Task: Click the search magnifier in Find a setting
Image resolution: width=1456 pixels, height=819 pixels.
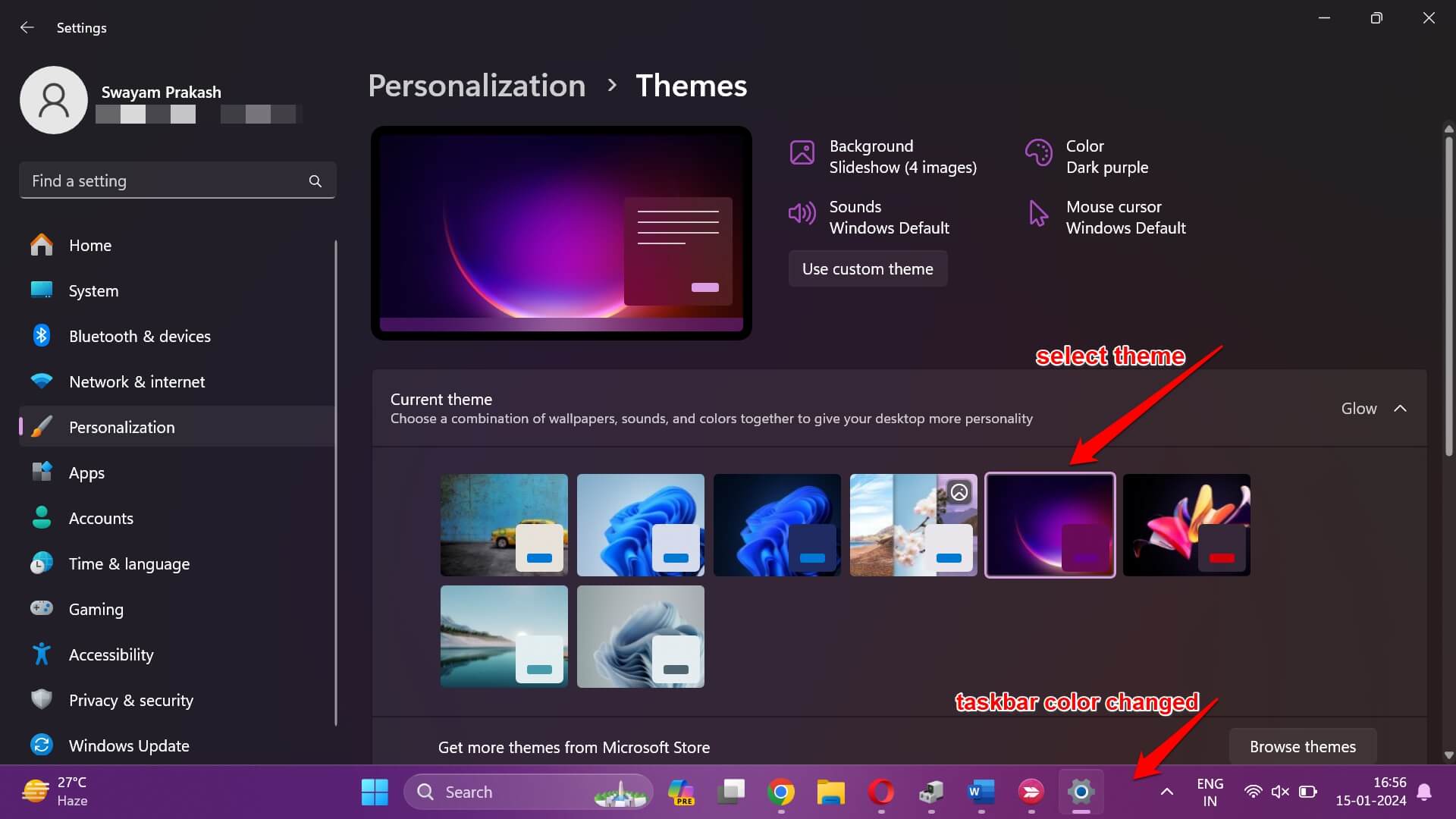Action: [x=315, y=181]
